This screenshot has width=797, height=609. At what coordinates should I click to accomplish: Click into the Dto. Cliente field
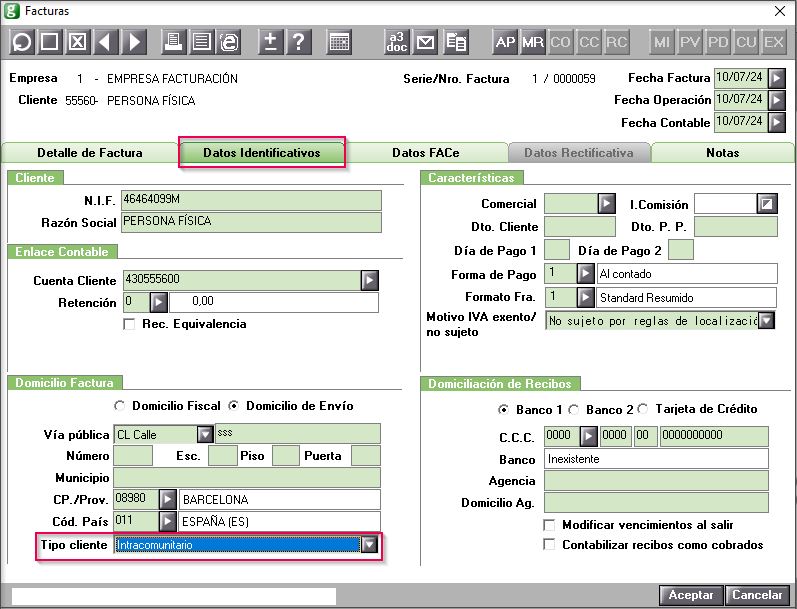[579, 227]
